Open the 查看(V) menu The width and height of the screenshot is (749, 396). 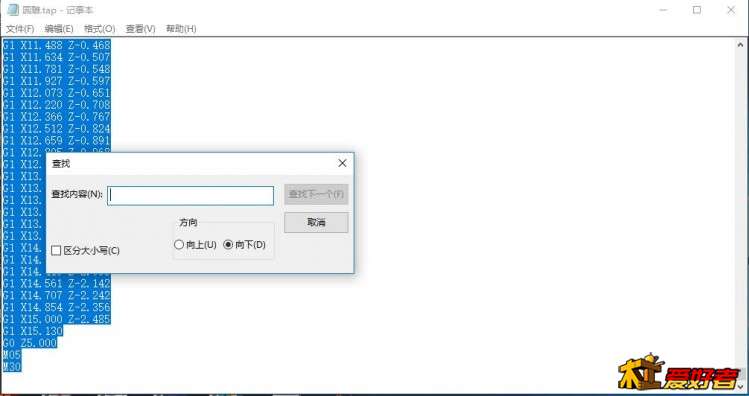140,29
